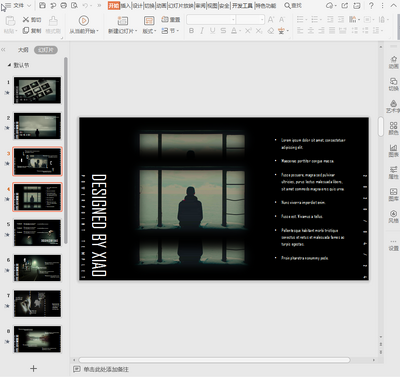Open the Transition (切换) side panel icon
This screenshot has width=400, height=377.
pyautogui.click(x=393, y=84)
